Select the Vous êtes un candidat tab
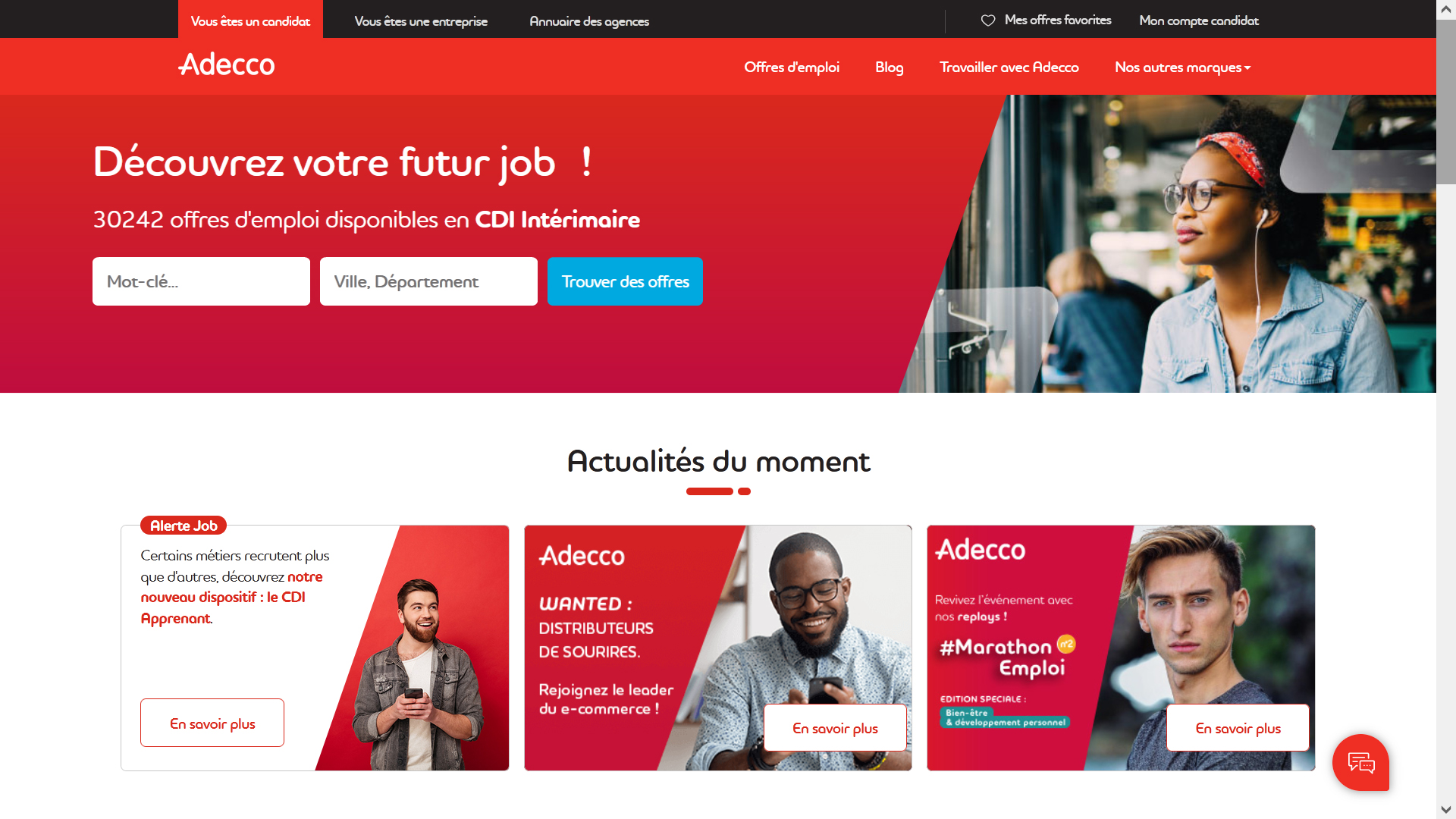The height and width of the screenshot is (819, 1456). 250,19
